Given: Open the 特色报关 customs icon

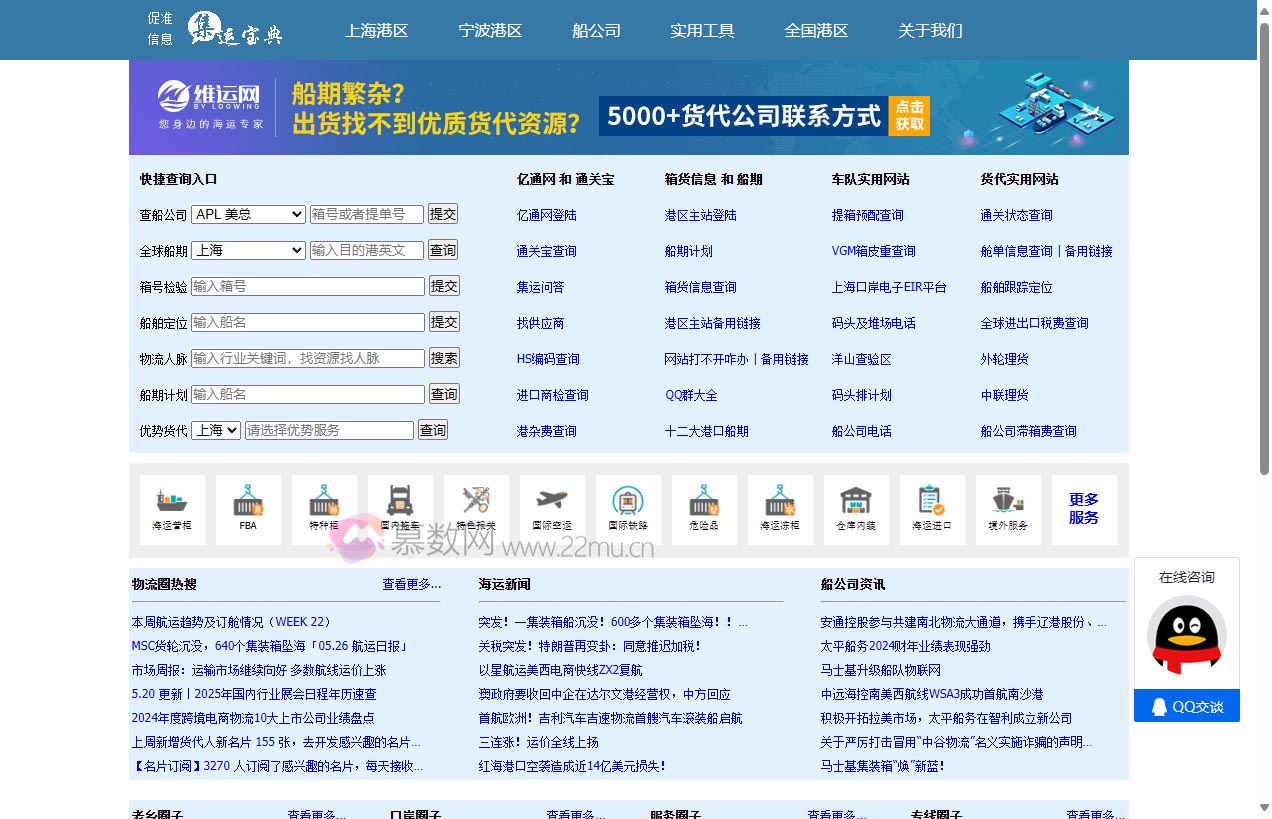Looking at the screenshot, I should [x=475, y=509].
